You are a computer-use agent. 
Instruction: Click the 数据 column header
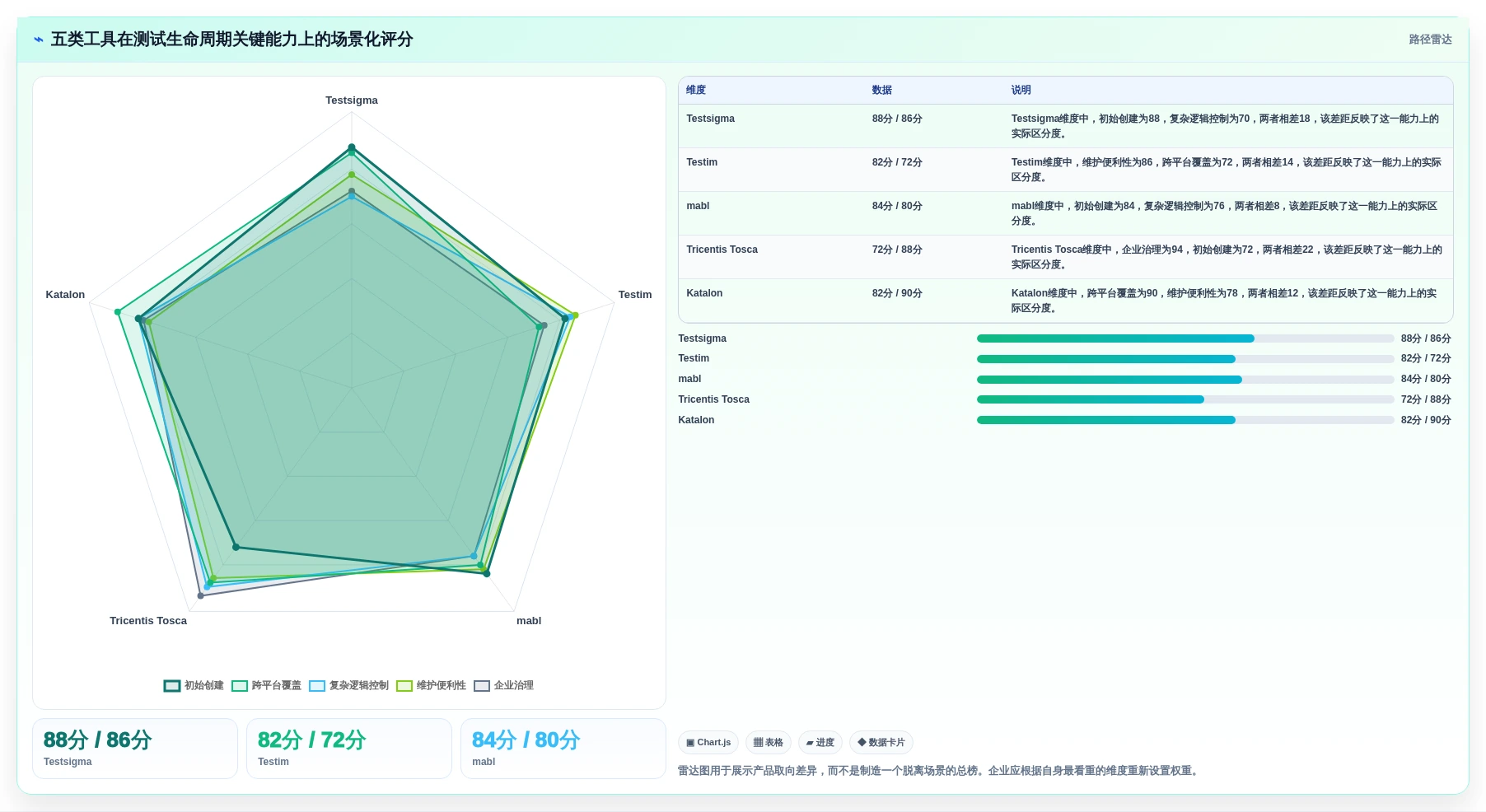(882, 90)
